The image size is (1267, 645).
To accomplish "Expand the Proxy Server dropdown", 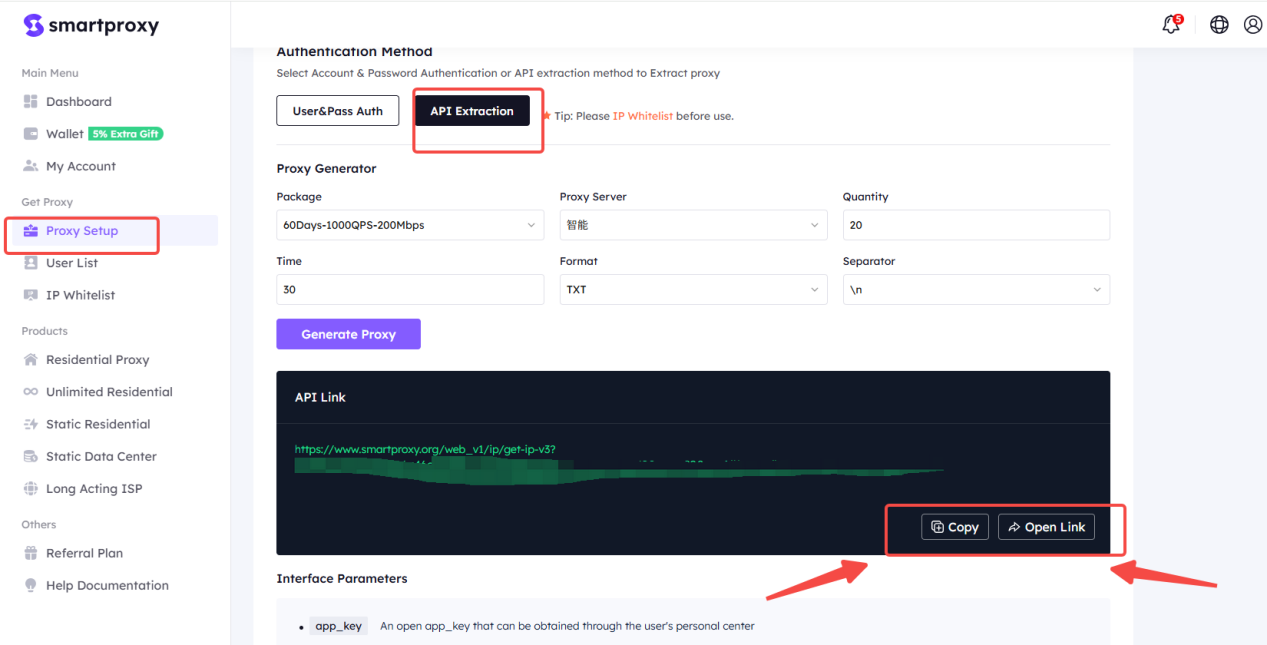I will pyautogui.click(x=693, y=225).
